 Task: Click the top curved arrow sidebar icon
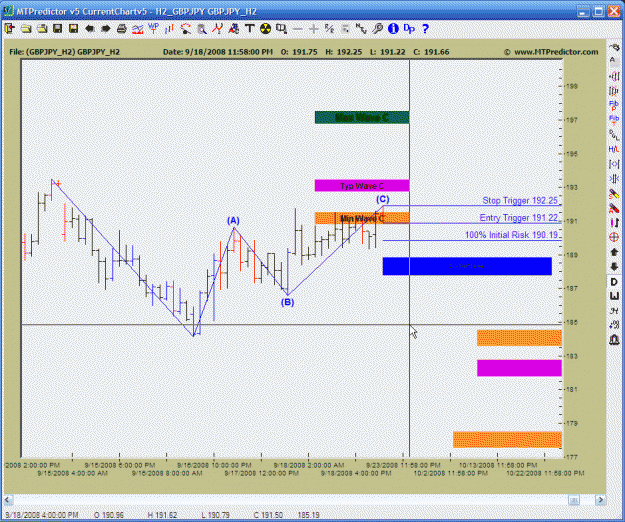click(x=614, y=48)
